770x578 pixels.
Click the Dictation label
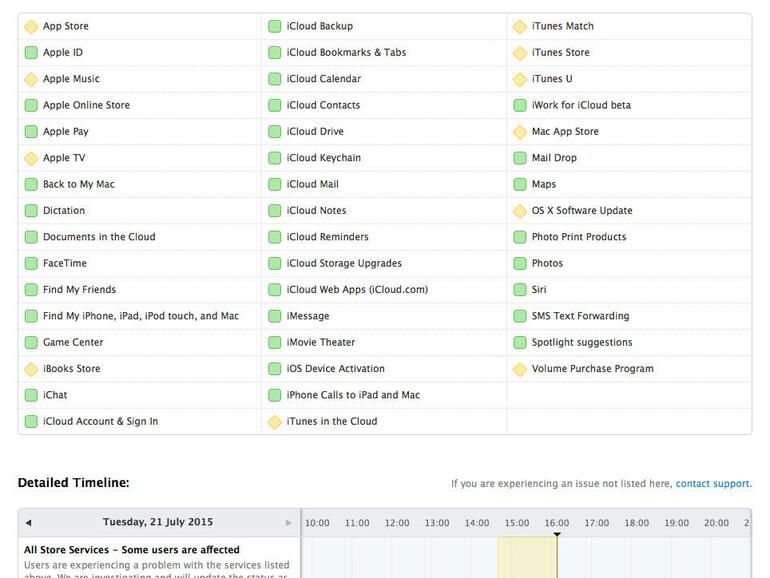coord(64,211)
